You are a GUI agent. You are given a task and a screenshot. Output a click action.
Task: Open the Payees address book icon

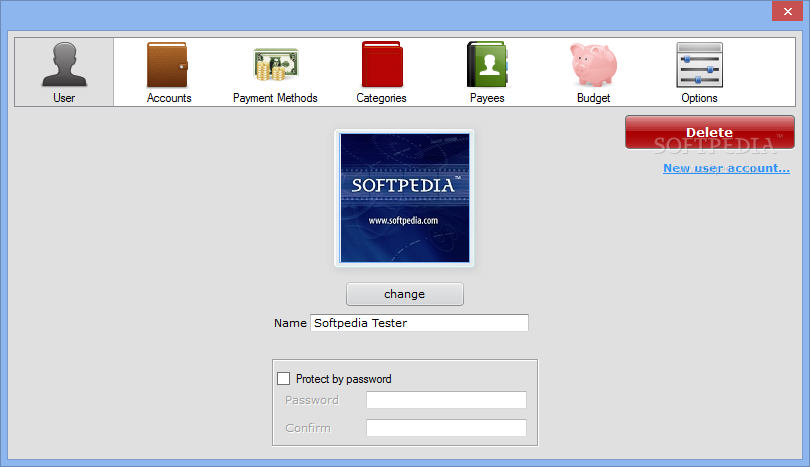point(487,64)
